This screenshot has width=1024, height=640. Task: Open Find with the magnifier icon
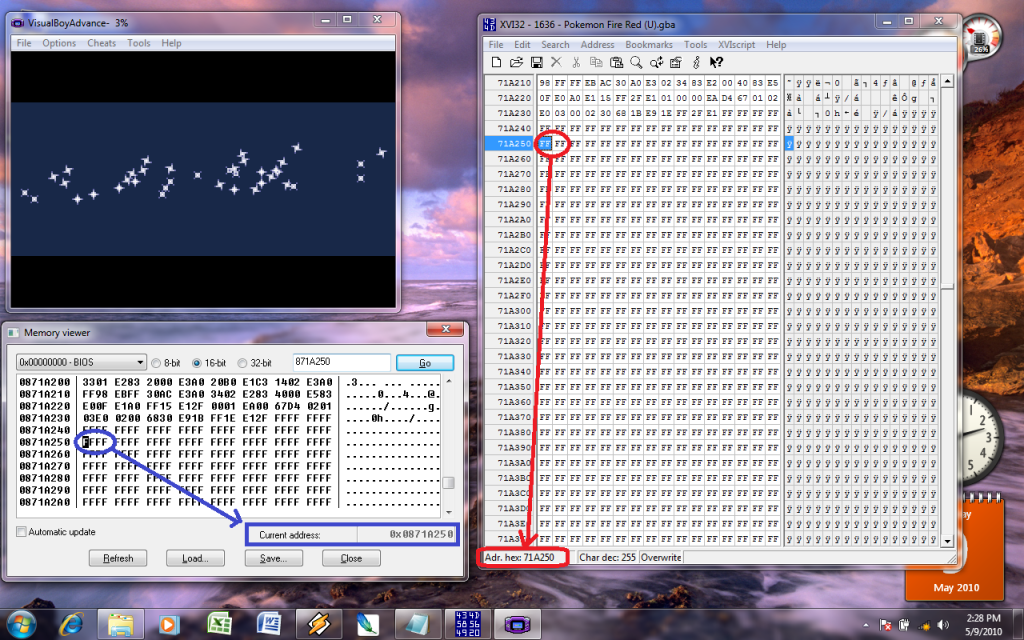coord(635,63)
